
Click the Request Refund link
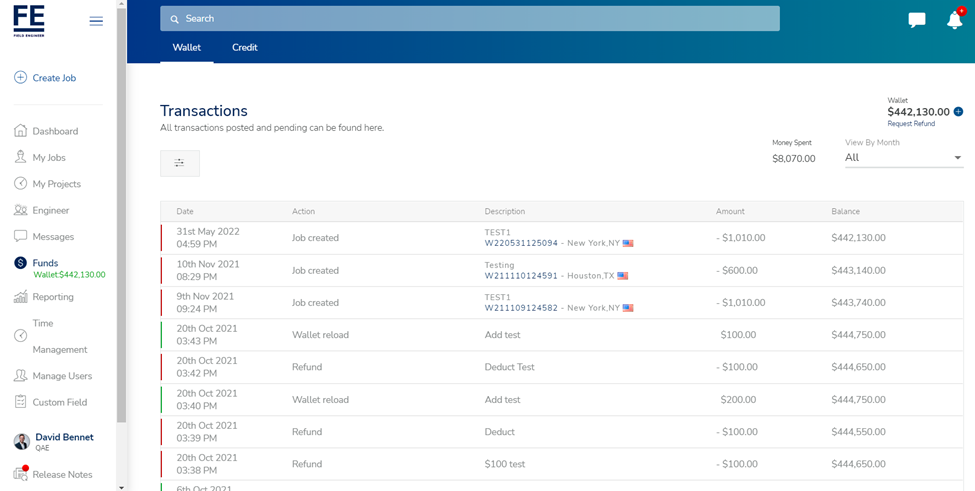click(911, 124)
